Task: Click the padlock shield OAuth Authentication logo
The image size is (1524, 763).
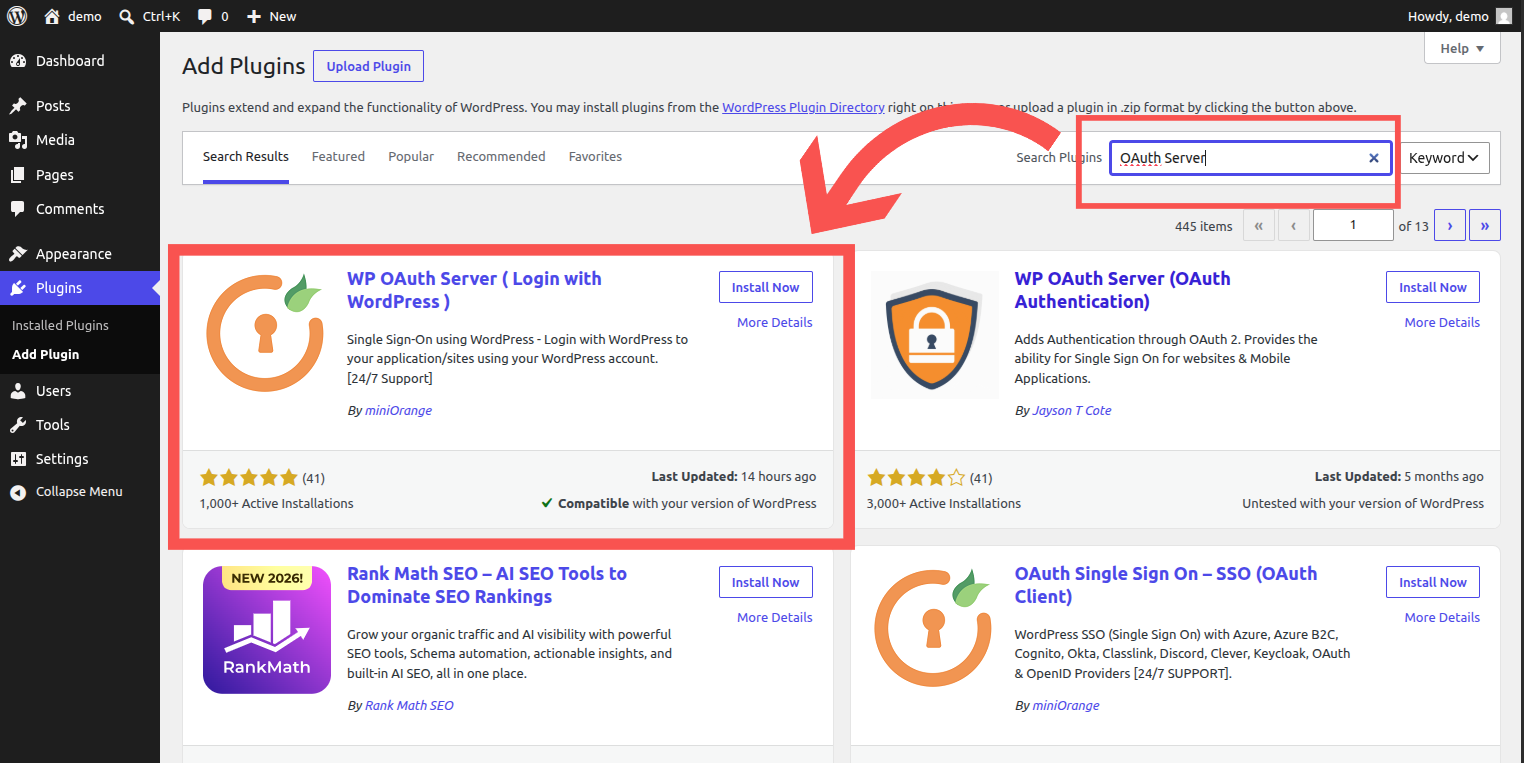Action: pyautogui.click(x=934, y=335)
